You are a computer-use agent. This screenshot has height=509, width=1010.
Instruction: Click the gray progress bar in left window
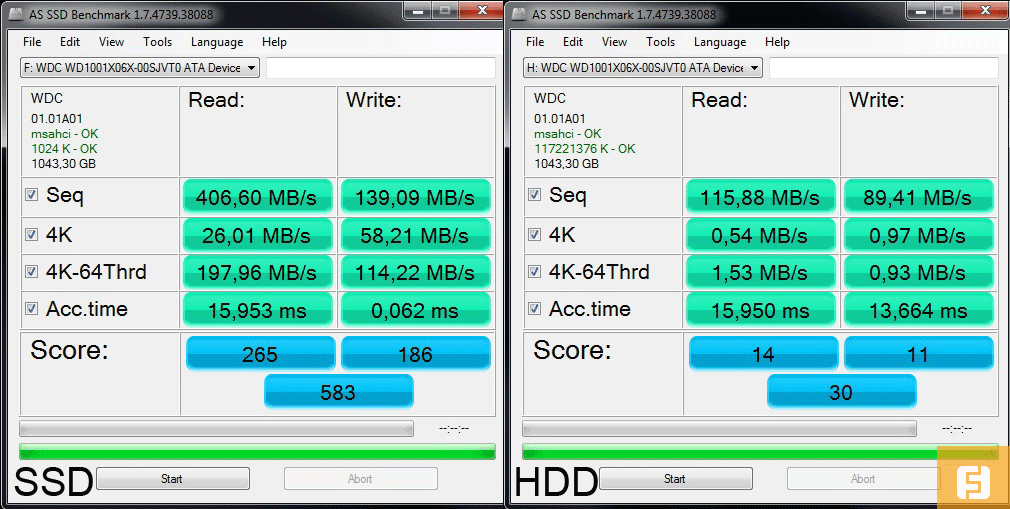pos(216,428)
